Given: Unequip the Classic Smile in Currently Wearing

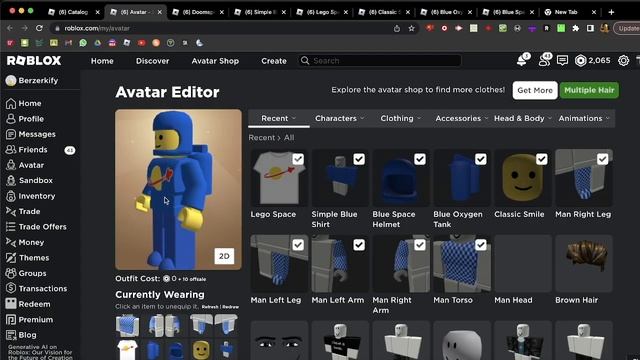Looking at the screenshot, I should [201, 350].
